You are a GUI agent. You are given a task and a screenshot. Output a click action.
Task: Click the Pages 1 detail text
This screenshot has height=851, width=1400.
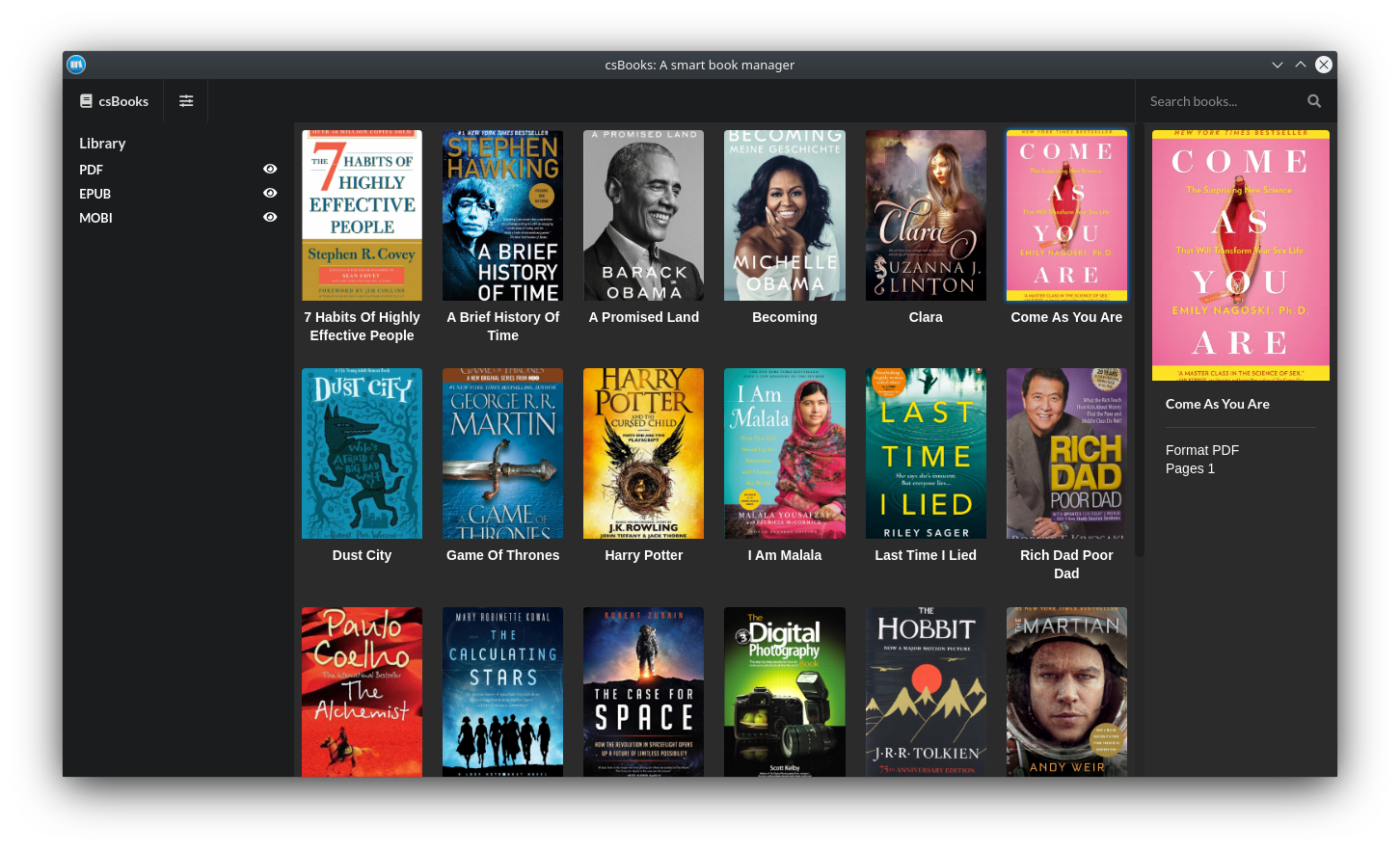[x=1190, y=468]
